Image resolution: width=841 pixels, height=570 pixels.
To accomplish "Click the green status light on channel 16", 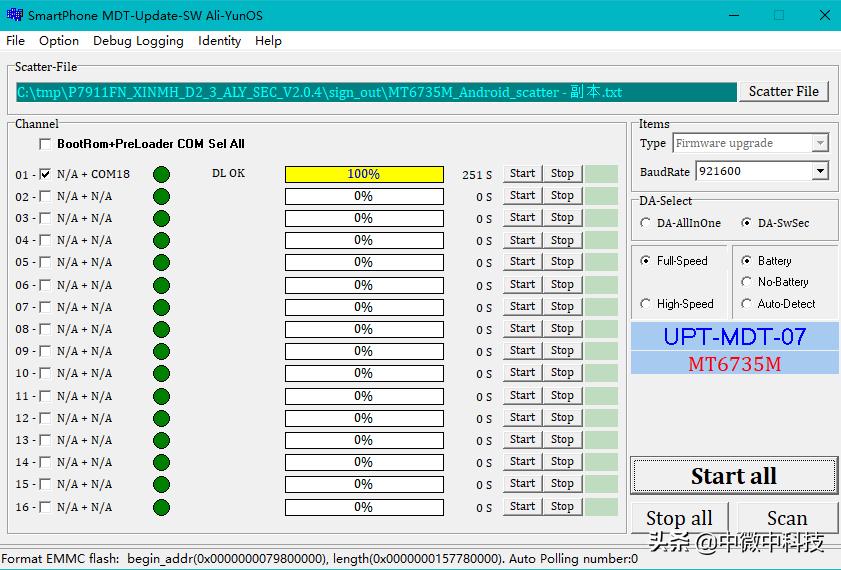I will click(x=161, y=507).
